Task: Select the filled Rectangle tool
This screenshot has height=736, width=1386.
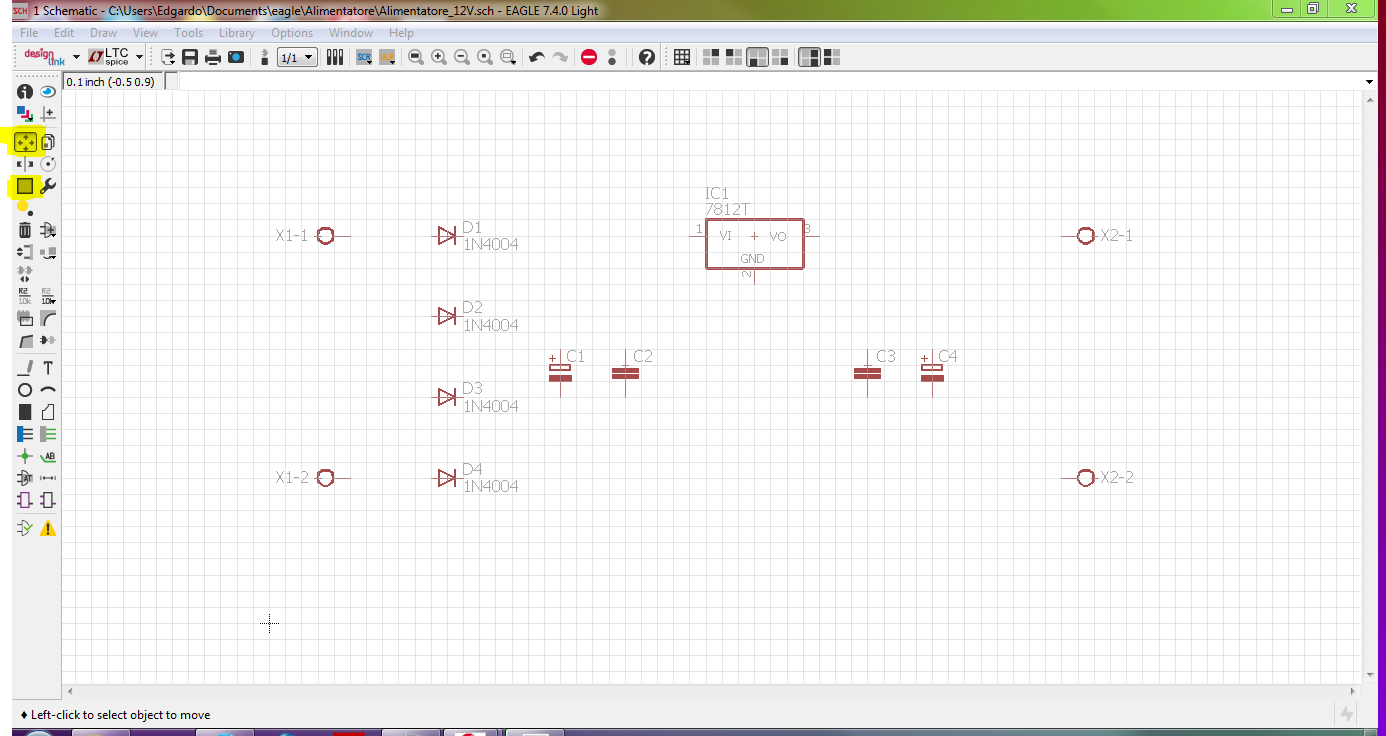Action: click(x=25, y=412)
